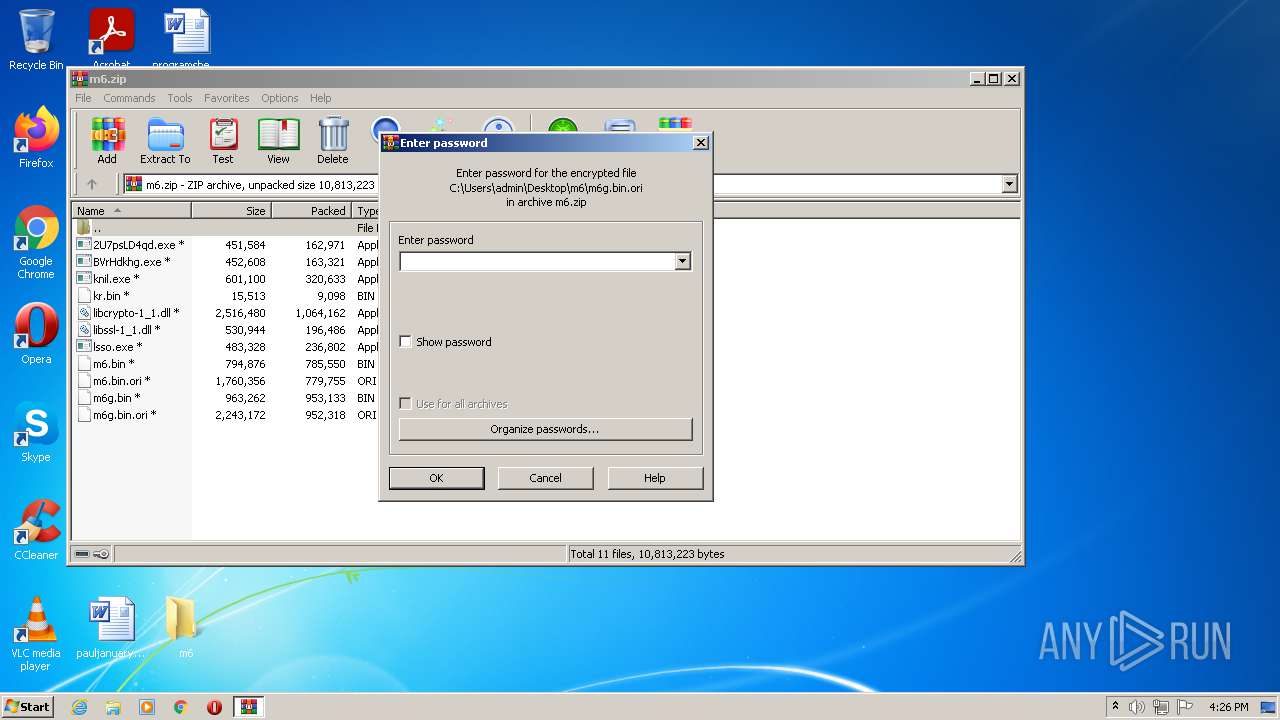Click the Delete trash can icon
1280x720 pixels.
333,140
